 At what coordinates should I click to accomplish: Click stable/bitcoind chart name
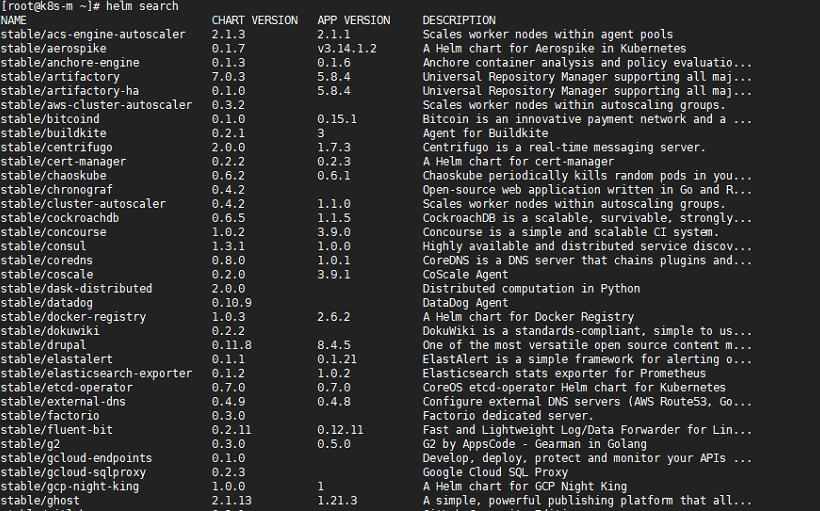pos(50,119)
